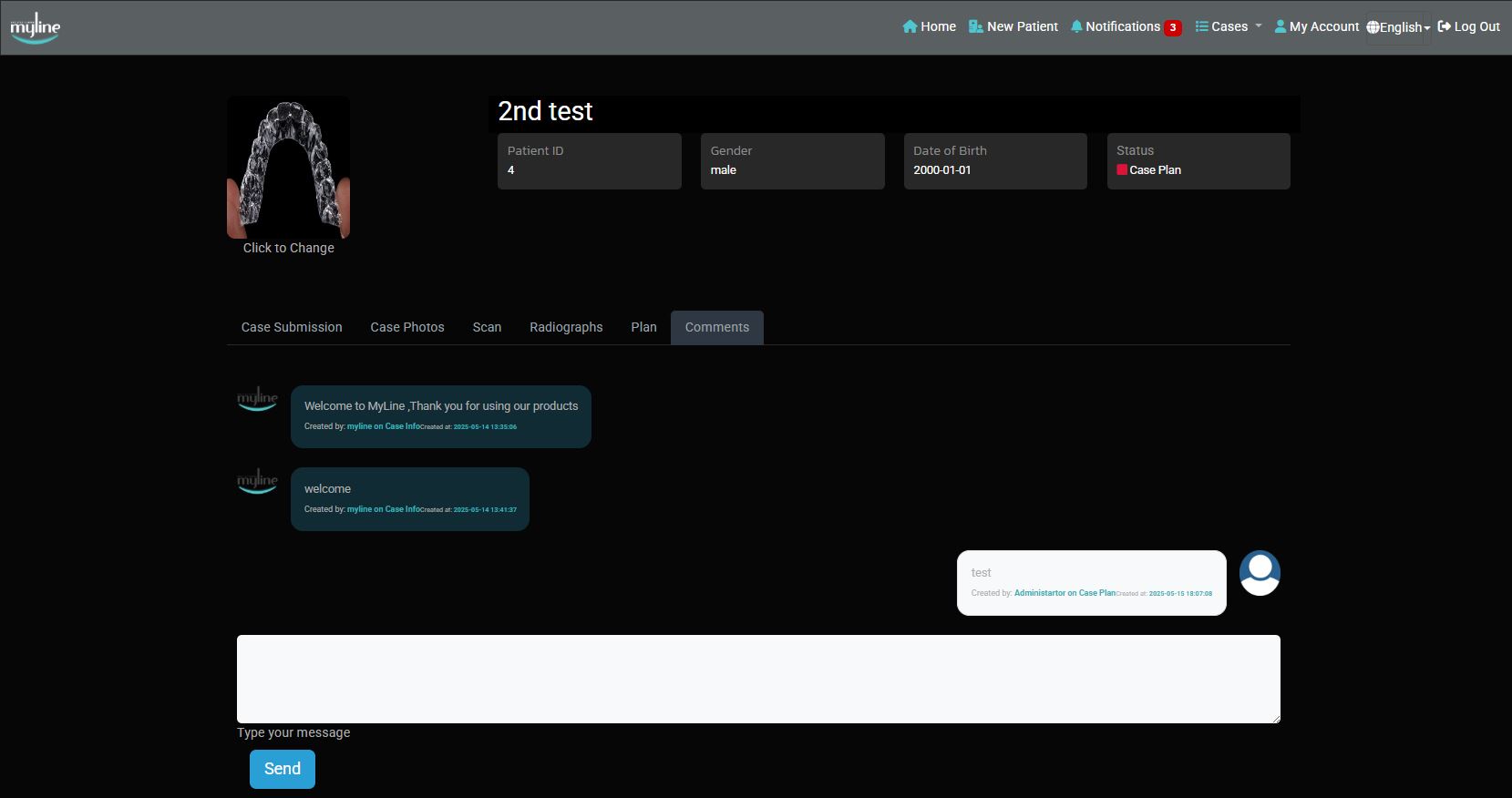Image resolution: width=1512 pixels, height=798 pixels.
Task: Open the Case Photos tab
Action: 407,327
